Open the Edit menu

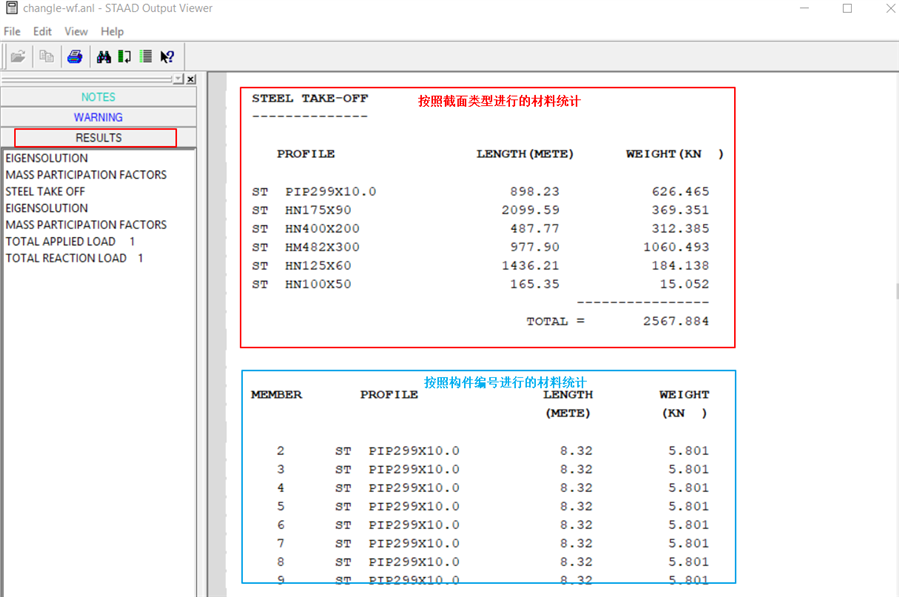coord(42,32)
